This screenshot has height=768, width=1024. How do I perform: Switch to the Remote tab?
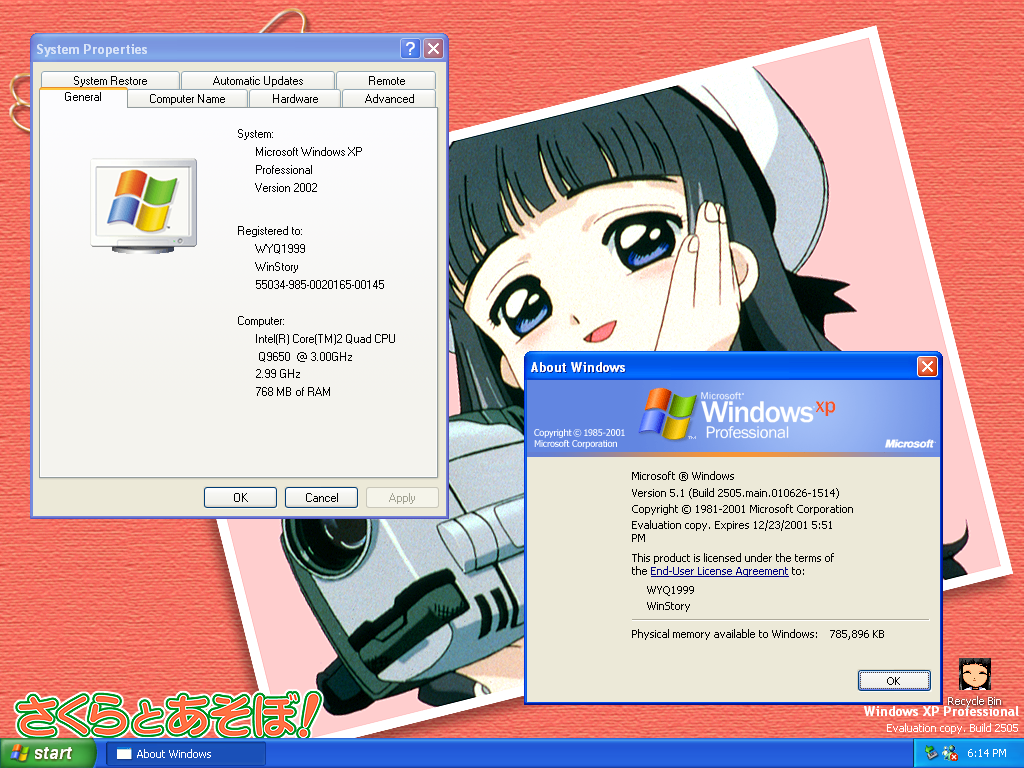(x=387, y=80)
